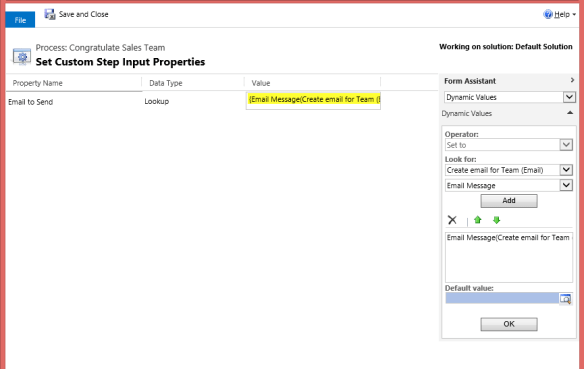
Task: Click the Lookup data type cell
Action: click(x=157, y=101)
